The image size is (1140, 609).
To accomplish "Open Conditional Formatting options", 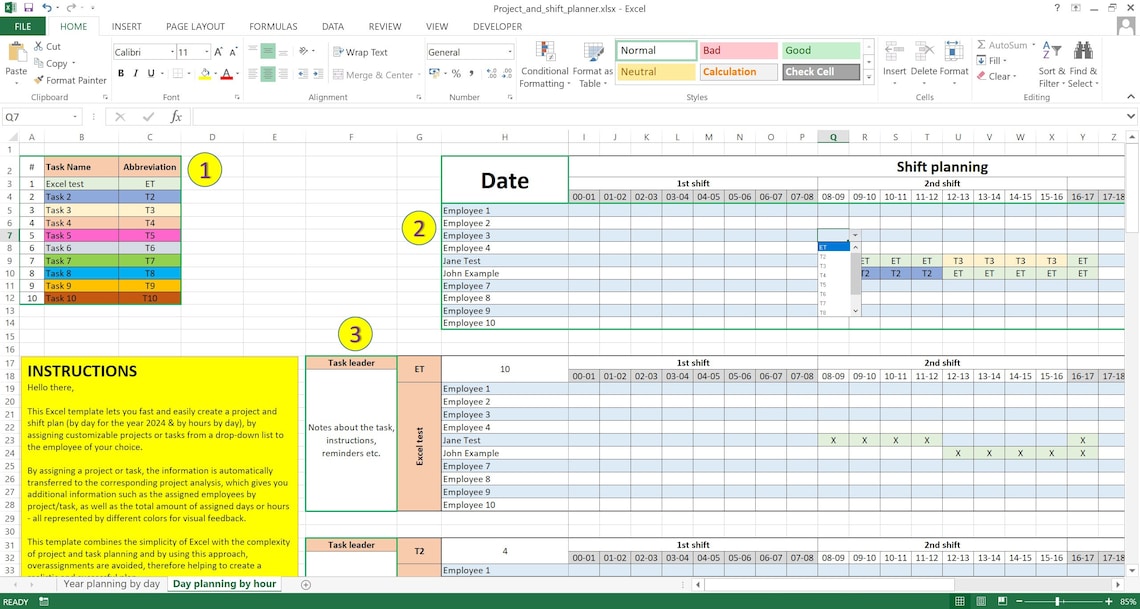I will (x=545, y=63).
